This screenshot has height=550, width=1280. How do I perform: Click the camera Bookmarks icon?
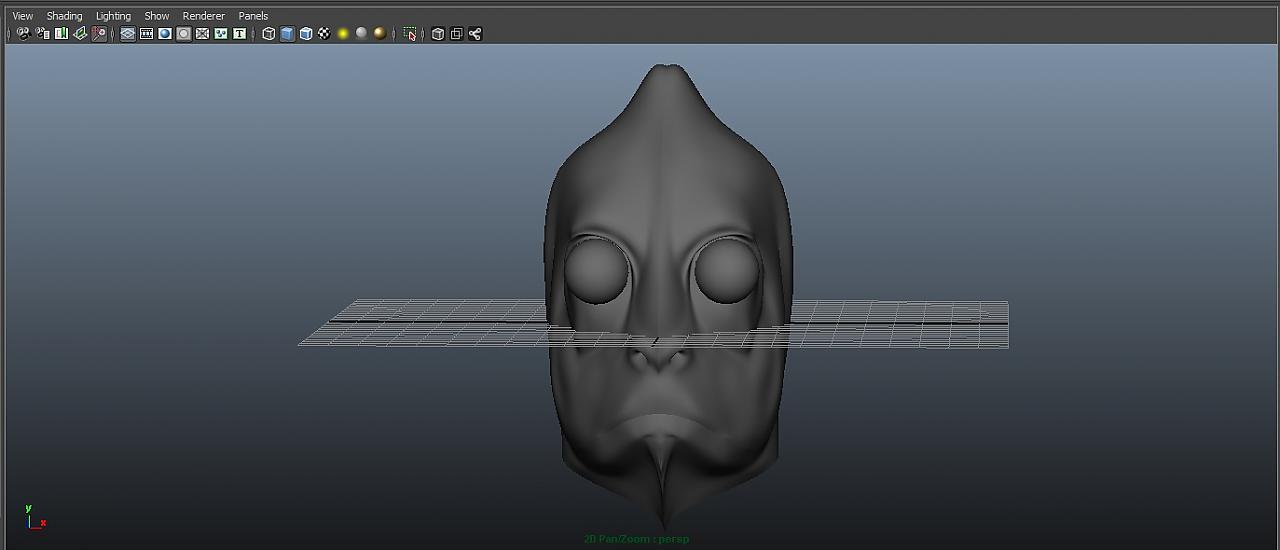tap(62, 34)
